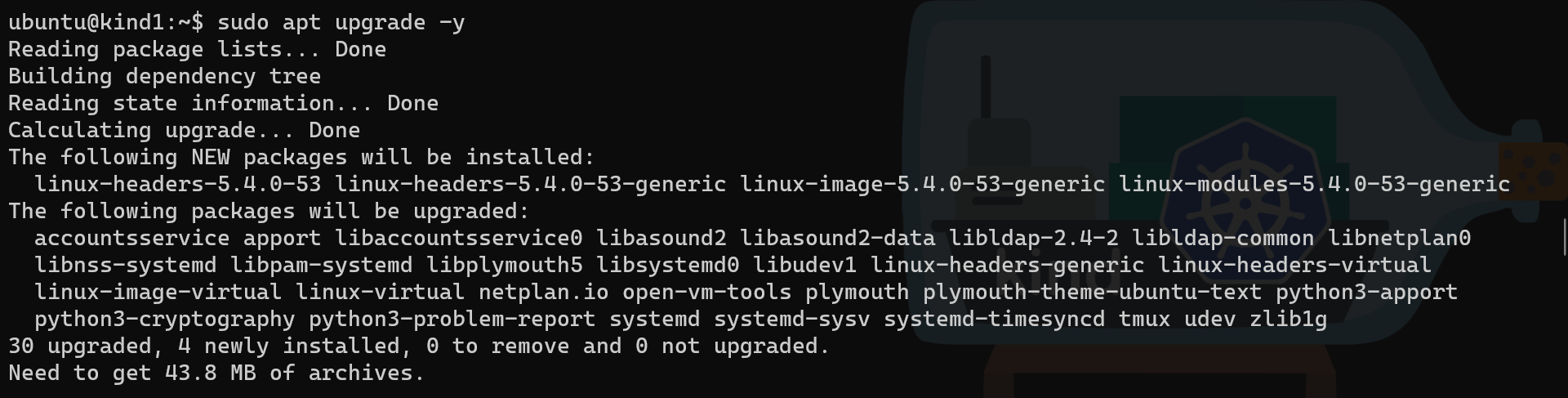Click the 'linux-image-5.4.0-53-generic' package name

tap(922, 184)
